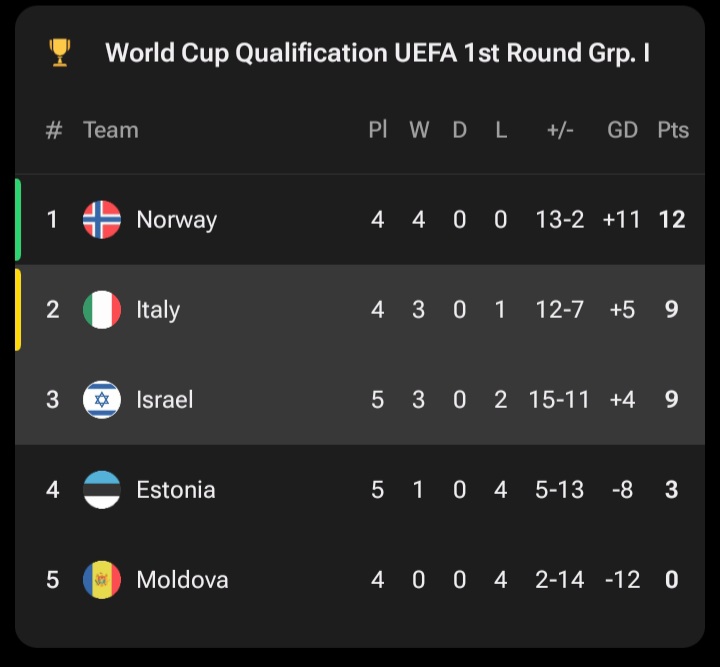Click Israel's 15-11 goals record
Viewport: 720px width, 667px height.
tap(560, 400)
